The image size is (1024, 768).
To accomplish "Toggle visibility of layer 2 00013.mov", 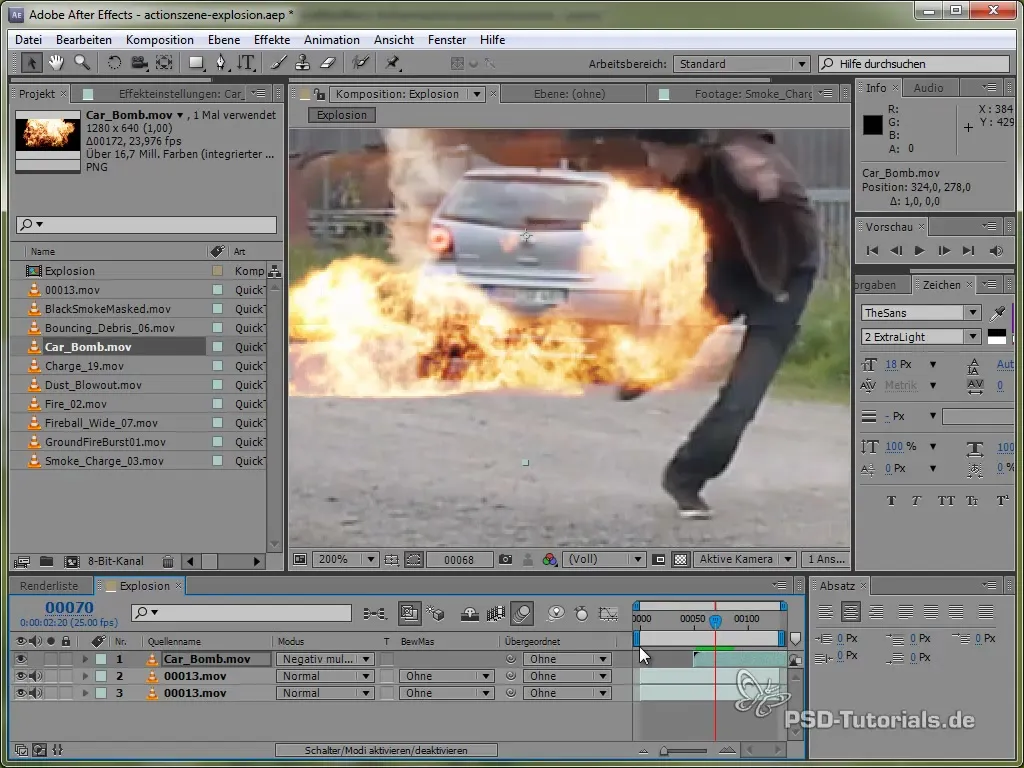I will tap(21, 677).
